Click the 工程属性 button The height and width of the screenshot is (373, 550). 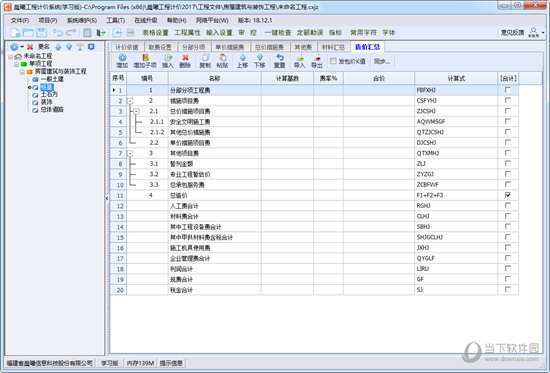pyautogui.click(x=187, y=33)
